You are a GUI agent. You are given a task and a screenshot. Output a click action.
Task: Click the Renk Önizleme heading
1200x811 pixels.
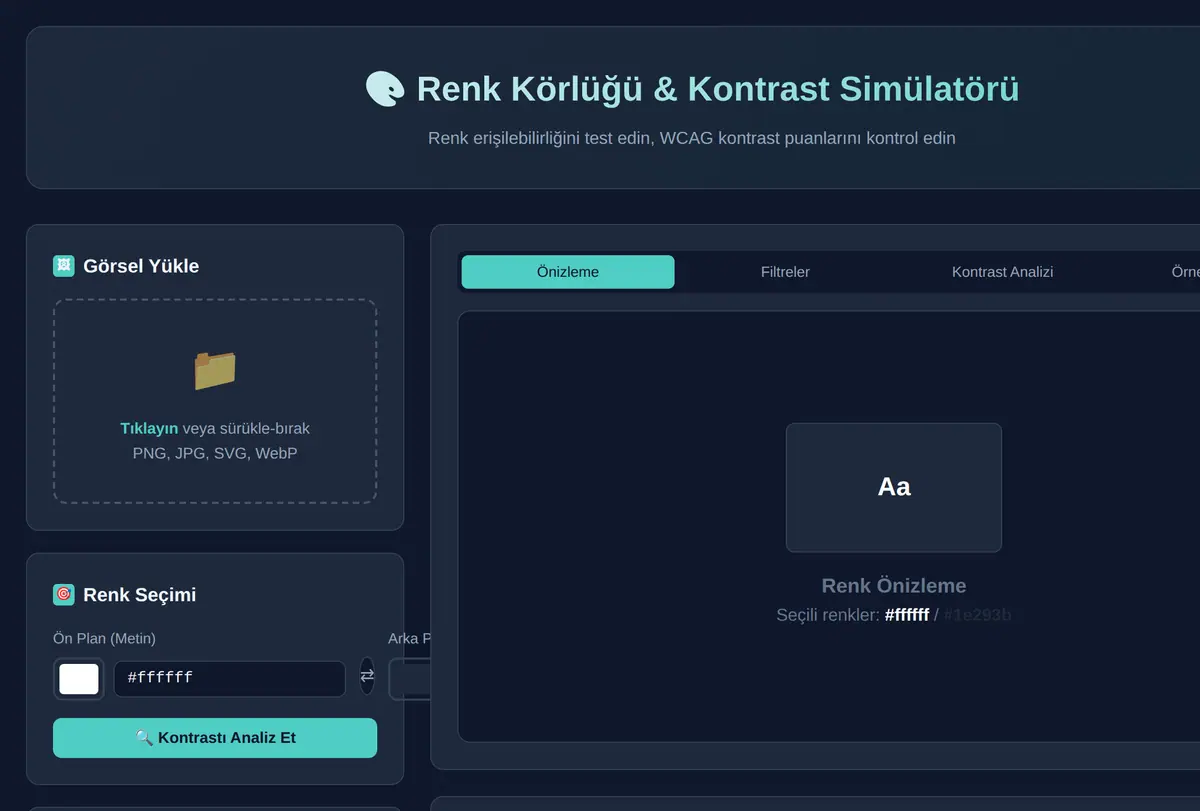pos(894,586)
